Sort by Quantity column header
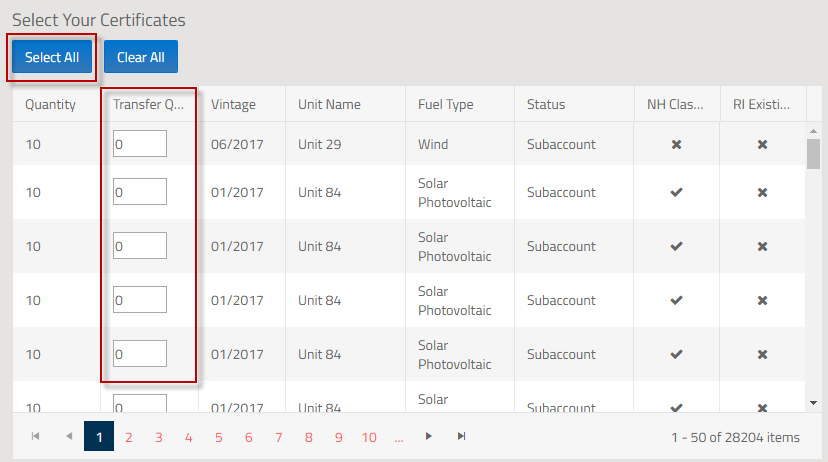The height and width of the screenshot is (462, 828). coord(50,104)
